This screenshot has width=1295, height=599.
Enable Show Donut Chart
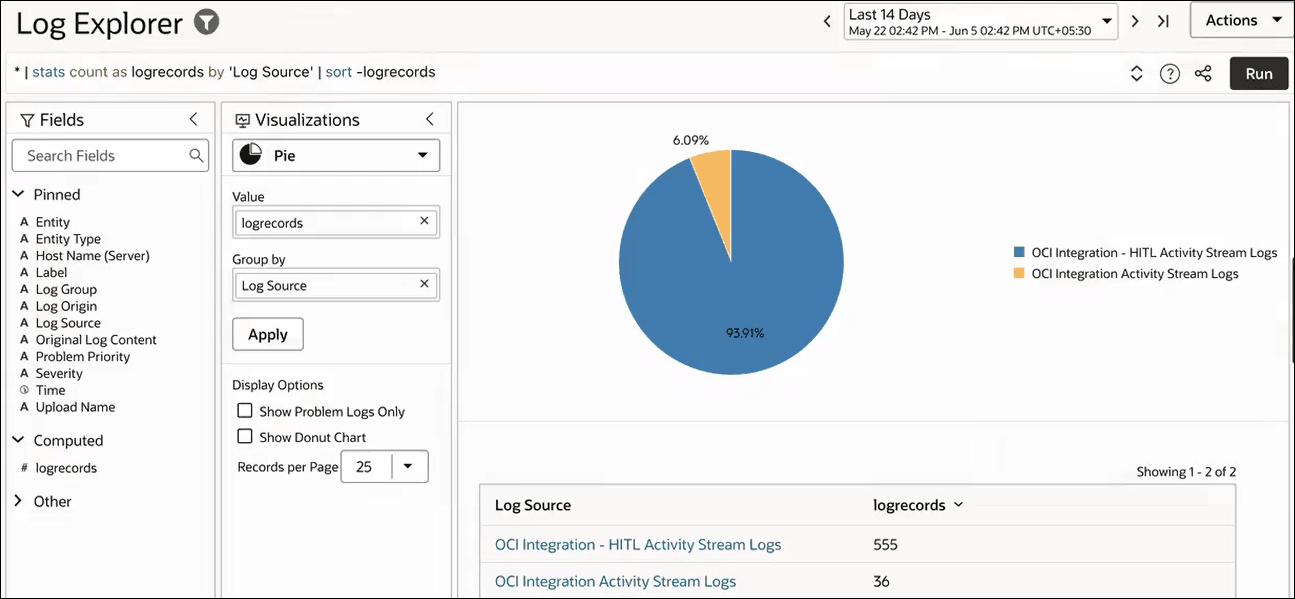244,437
